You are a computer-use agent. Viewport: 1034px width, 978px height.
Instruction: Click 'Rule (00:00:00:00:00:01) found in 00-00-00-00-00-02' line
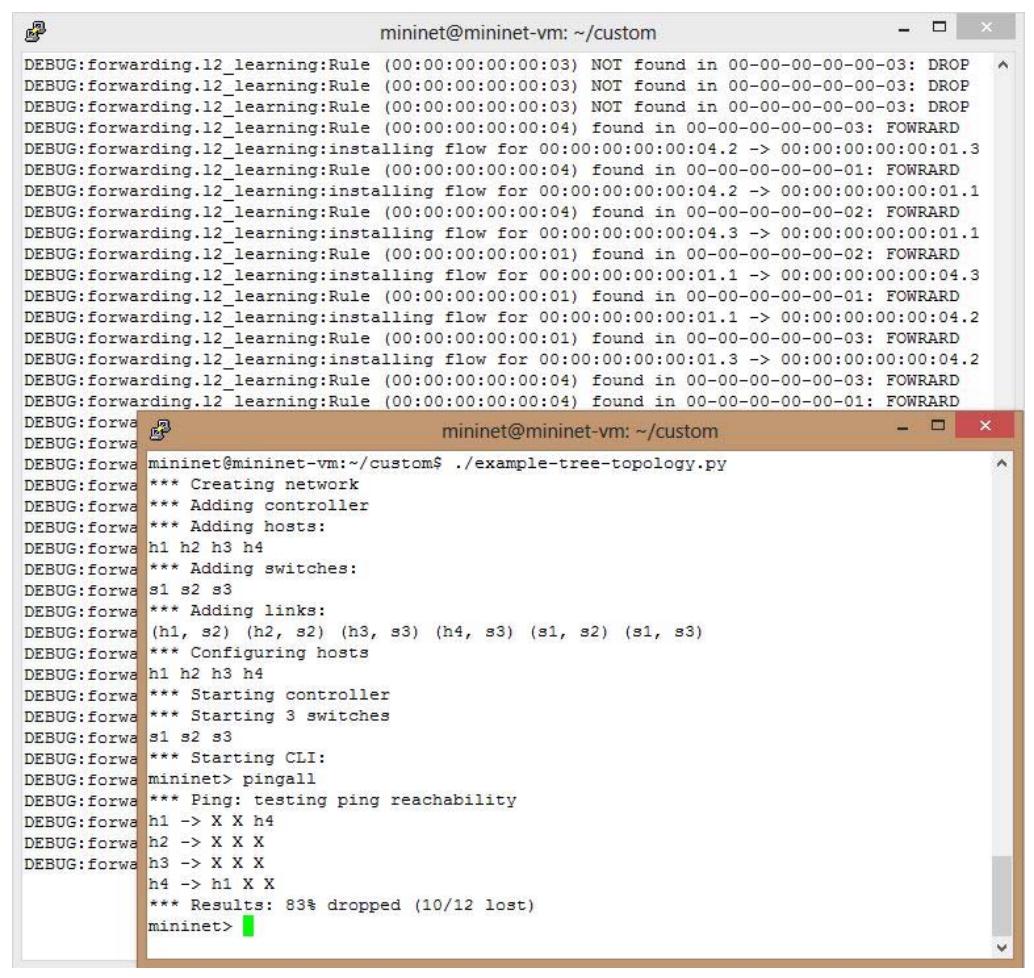click(492, 255)
